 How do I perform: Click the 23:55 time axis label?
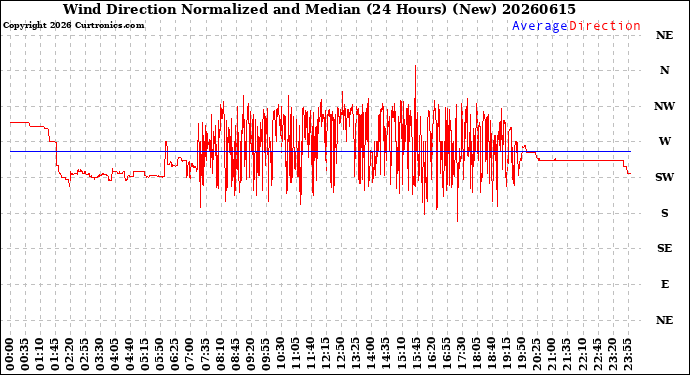pyautogui.click(x=627, y=355)
